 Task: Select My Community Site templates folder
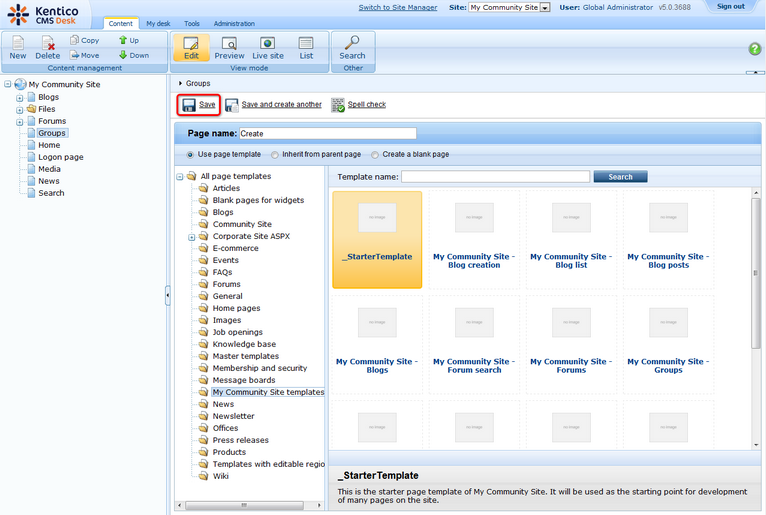tap(268, 392)
